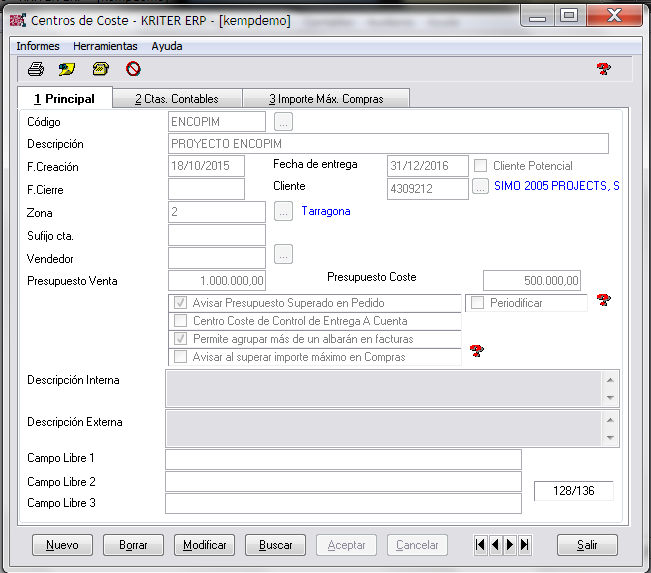Open the Ayuda menu

pyautogui.click(x=166, y=46)
